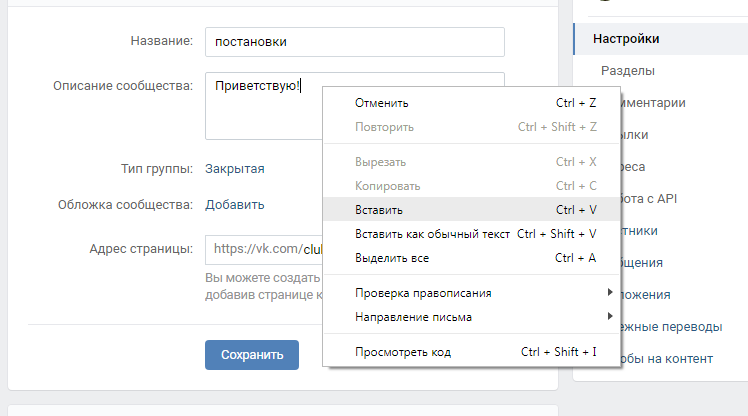Click Просмотреть код menu entry
This screenshot has width=748, height=416.
coord(404,352)
